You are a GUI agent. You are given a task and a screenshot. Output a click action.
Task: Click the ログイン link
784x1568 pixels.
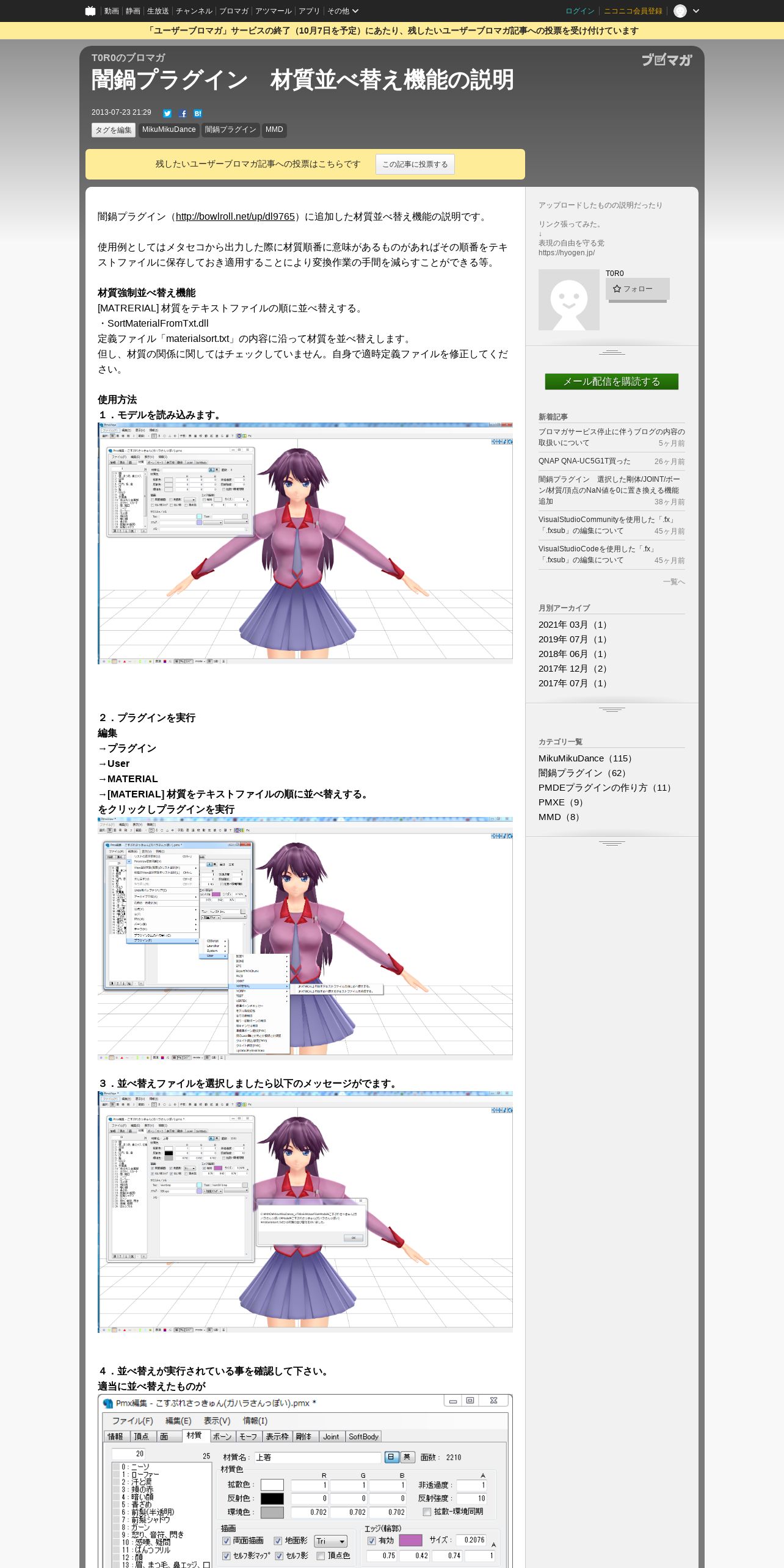(x=580, y=11)
